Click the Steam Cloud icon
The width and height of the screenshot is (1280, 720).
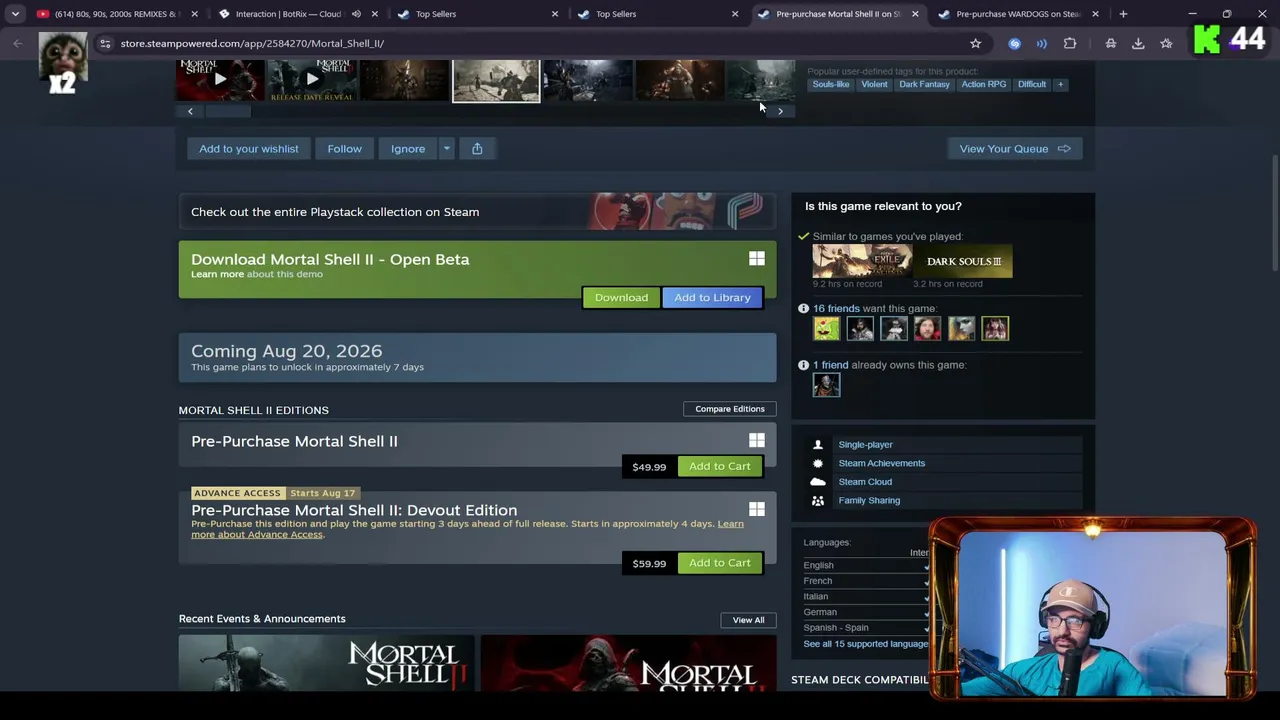[818, 482]
